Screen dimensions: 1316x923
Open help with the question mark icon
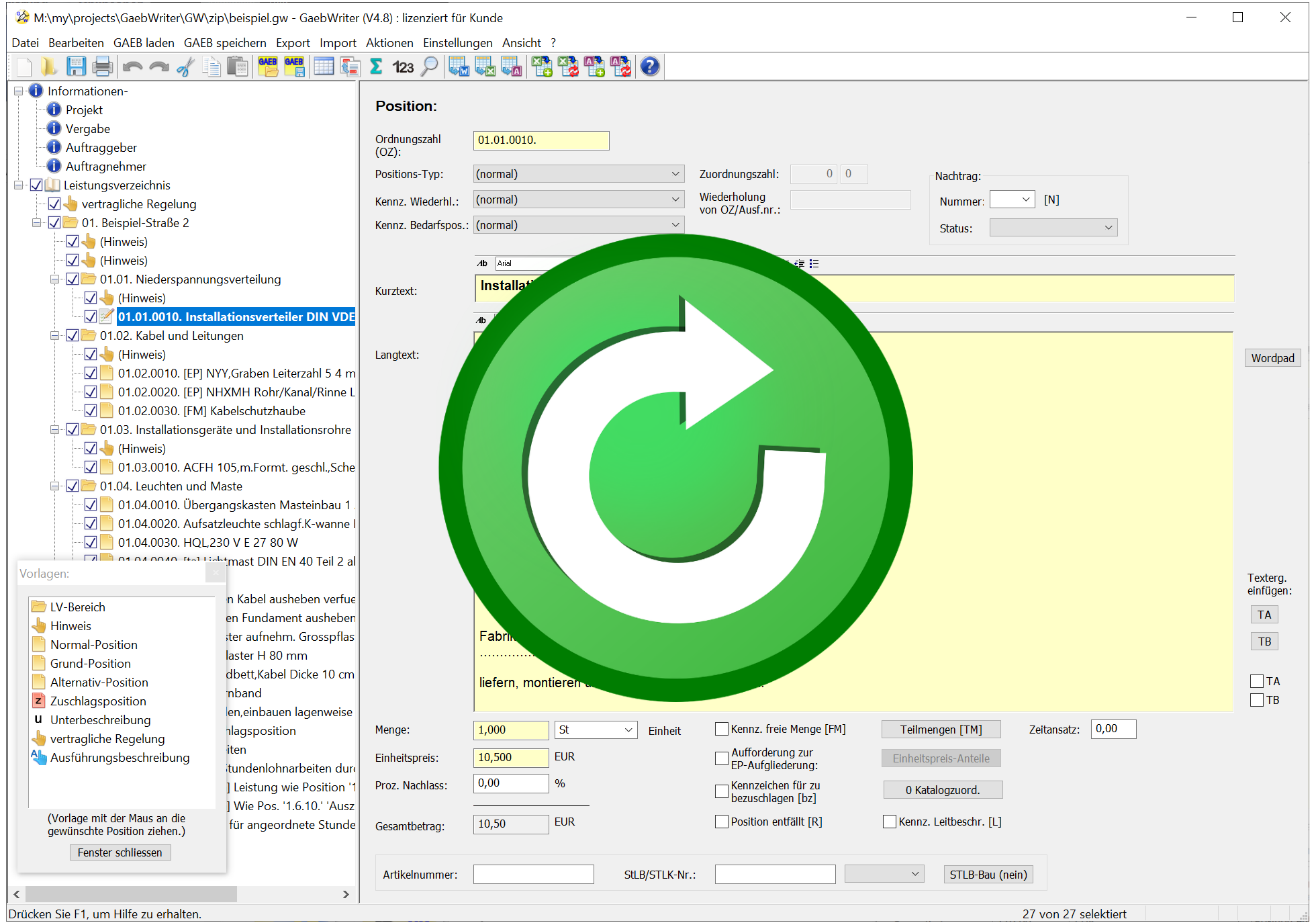click(x=650, y=67)
